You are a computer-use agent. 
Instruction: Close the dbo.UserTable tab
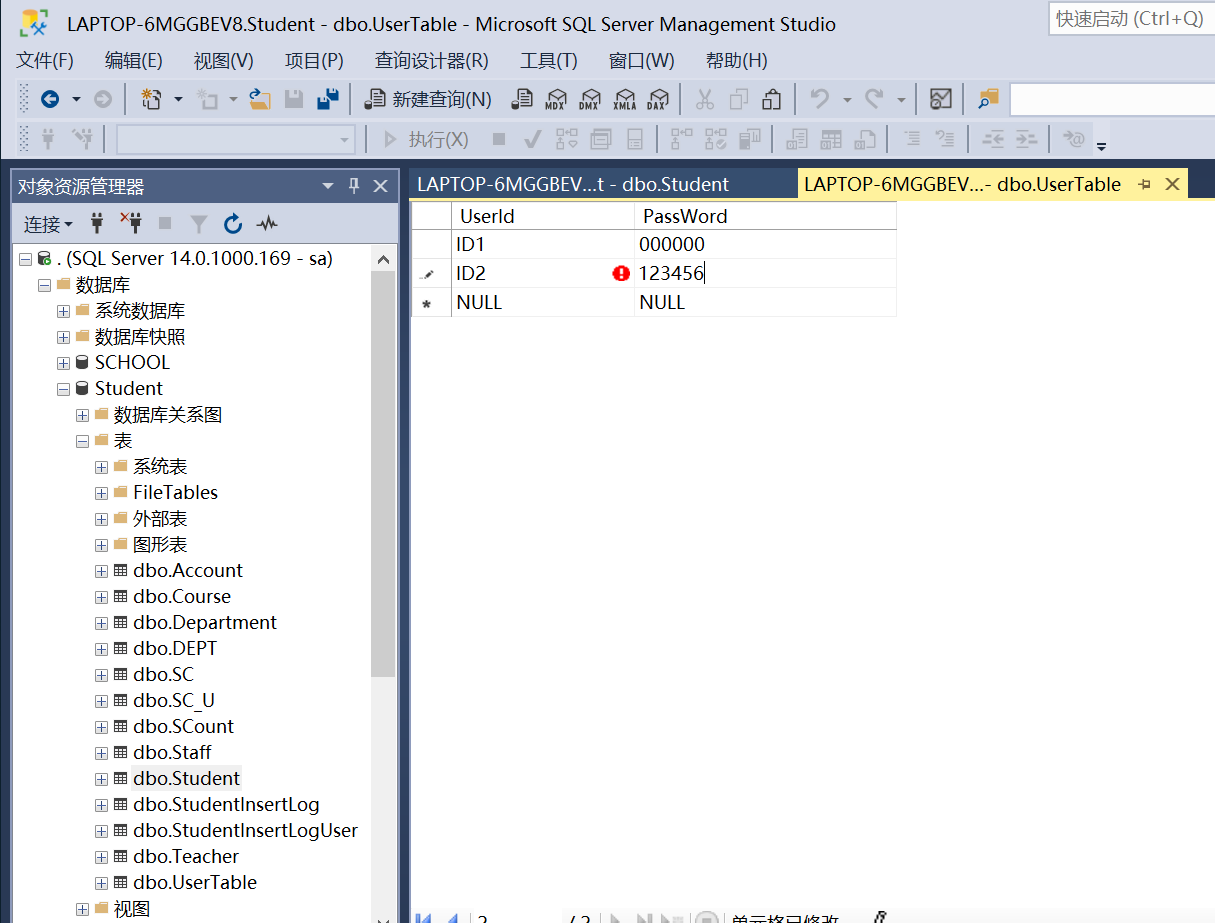pyautogui.click(x=1173, y=184)
